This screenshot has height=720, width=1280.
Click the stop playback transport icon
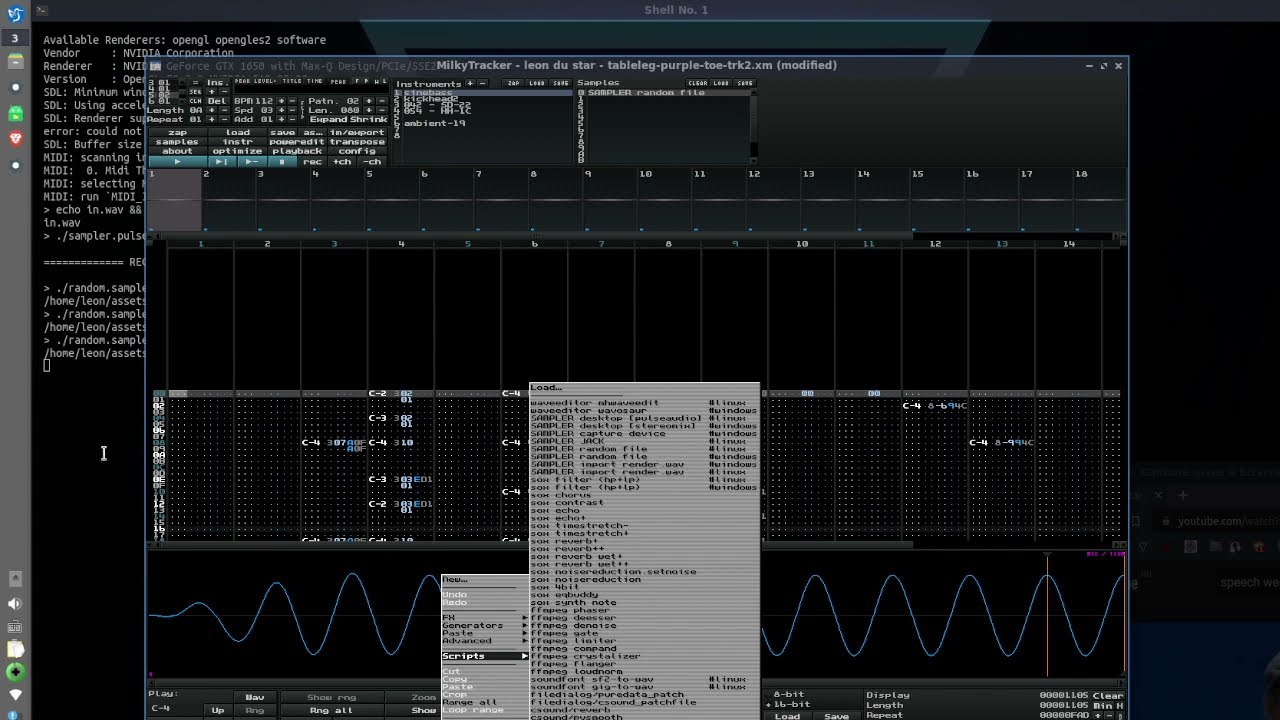click(x=282, y=162)
